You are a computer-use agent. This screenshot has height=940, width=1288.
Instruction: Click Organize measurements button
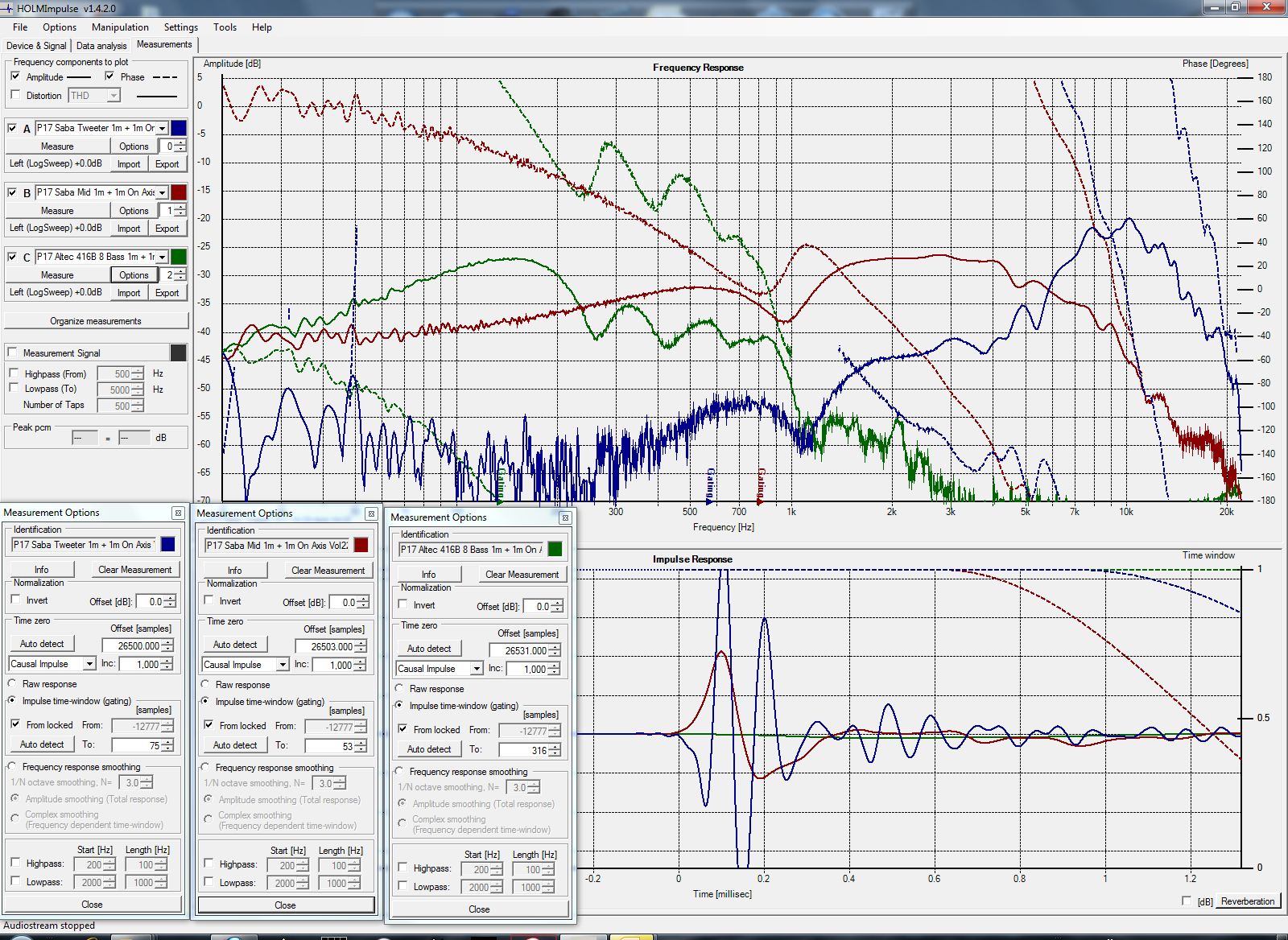click(96, 321)
